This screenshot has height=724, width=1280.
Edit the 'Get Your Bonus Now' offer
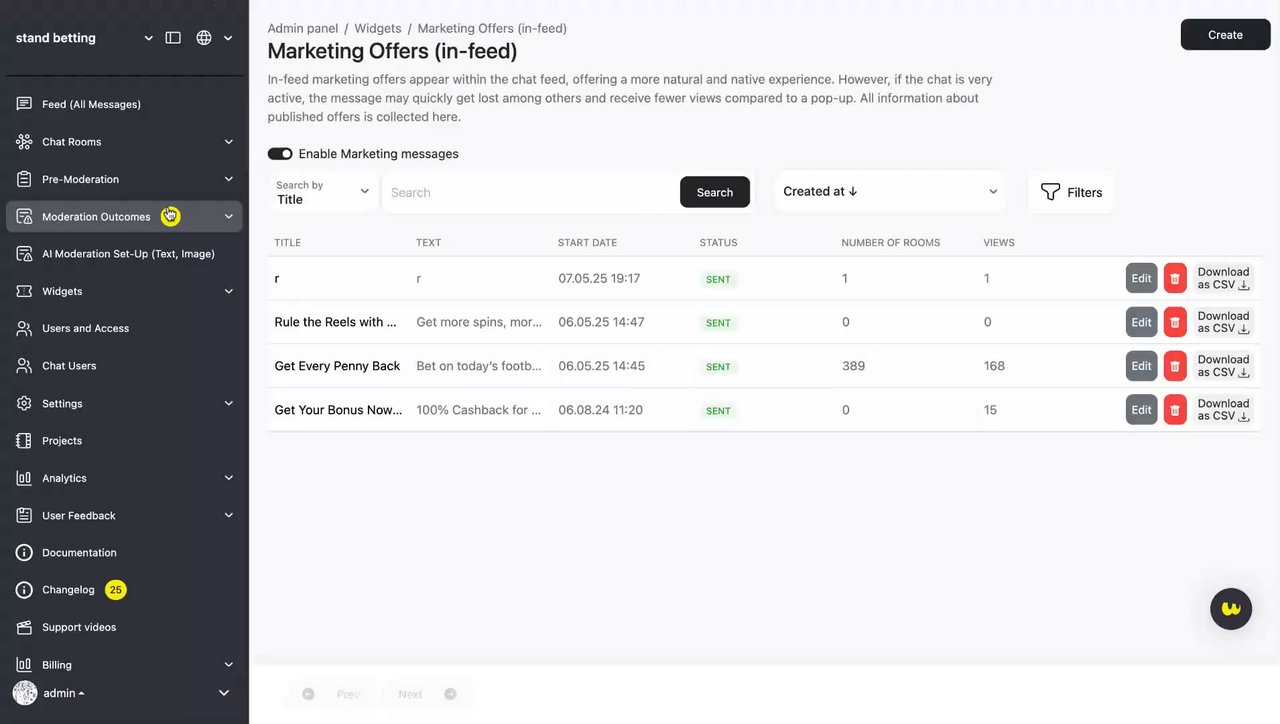(x=1141, y=410)
